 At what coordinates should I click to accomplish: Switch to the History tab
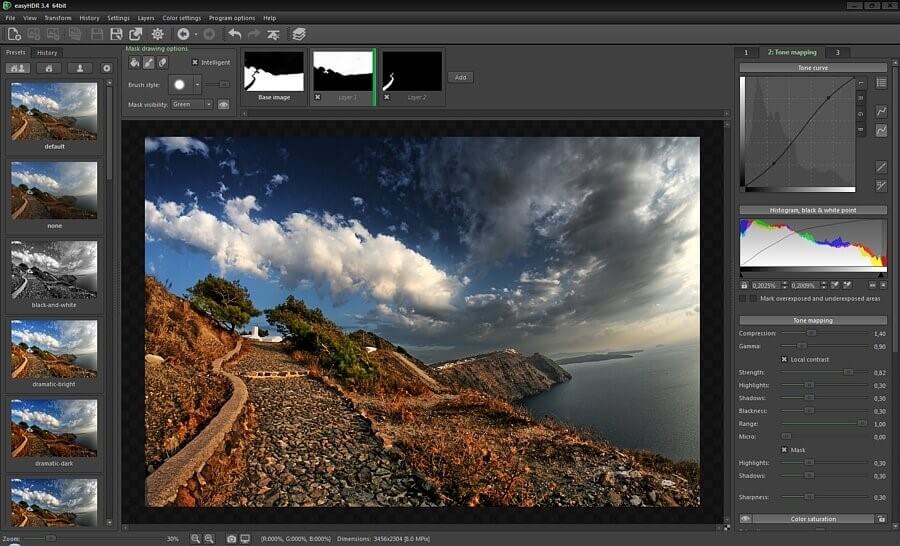[x=47, y=53]
